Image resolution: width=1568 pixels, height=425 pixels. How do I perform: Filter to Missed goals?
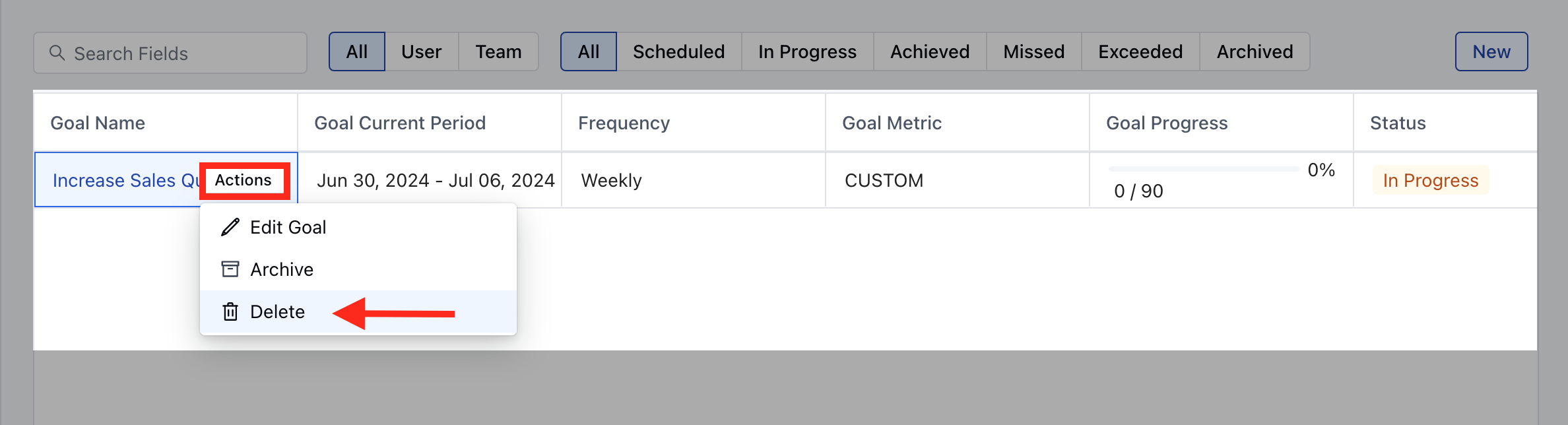(x=1034, y=51)
